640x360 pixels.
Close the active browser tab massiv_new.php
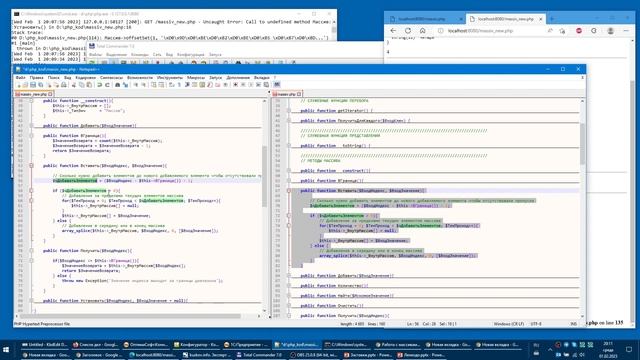tap(541, 19)
